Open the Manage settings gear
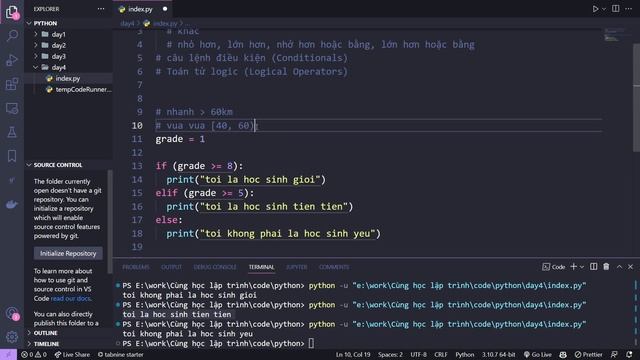Image resolution: width=640 pixels, height=360 pixels. 12,337
